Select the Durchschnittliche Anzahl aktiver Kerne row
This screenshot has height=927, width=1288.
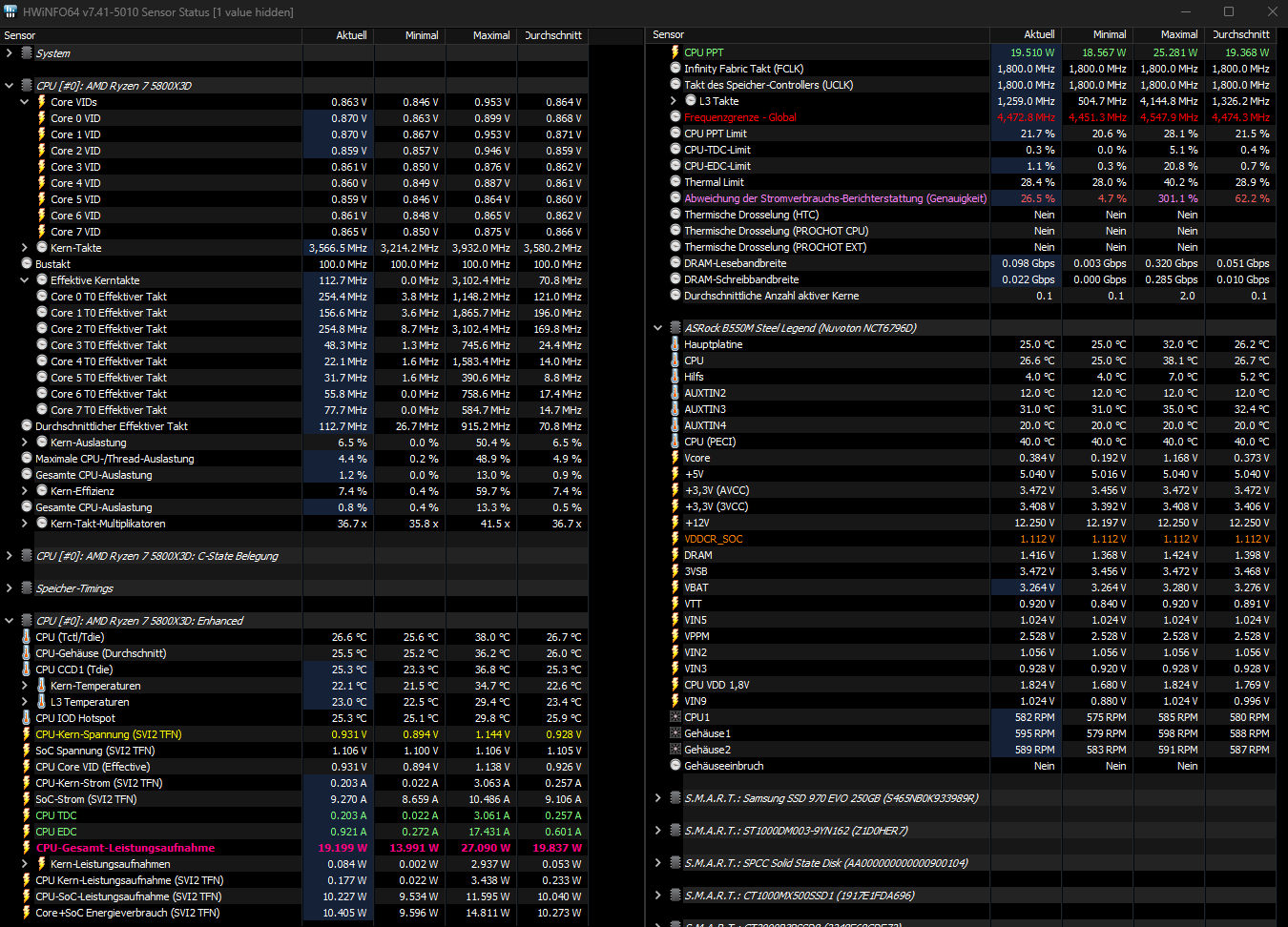pos(962,296)
